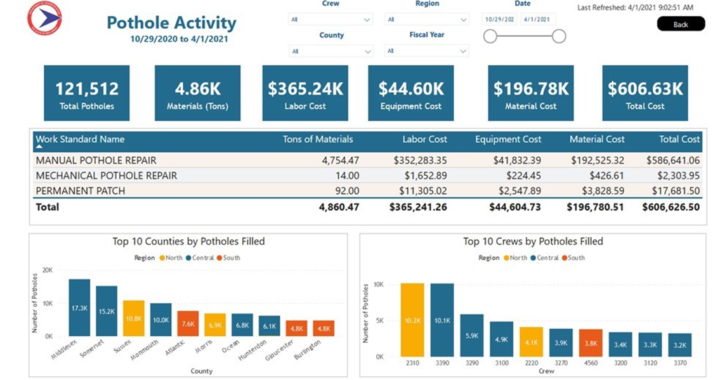Click the Pothole Activity title
Viewport: 720px width, 380px height.
point(172,22)
